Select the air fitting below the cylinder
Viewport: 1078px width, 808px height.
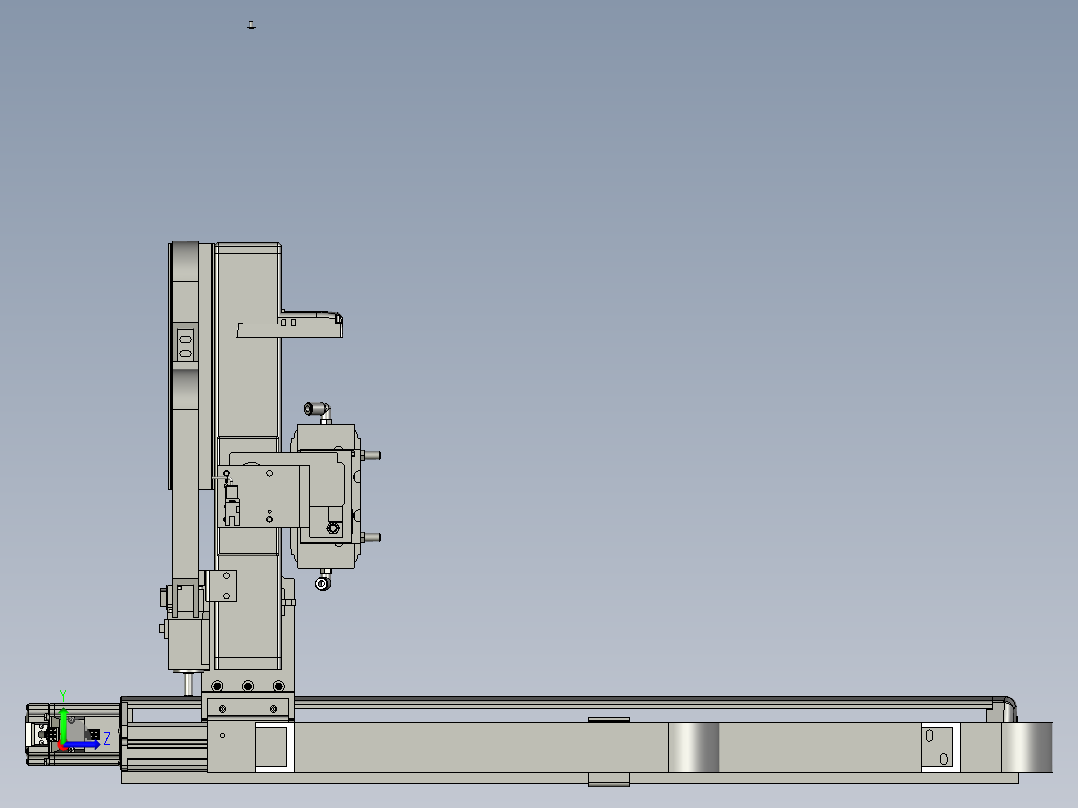pos(323,580)
